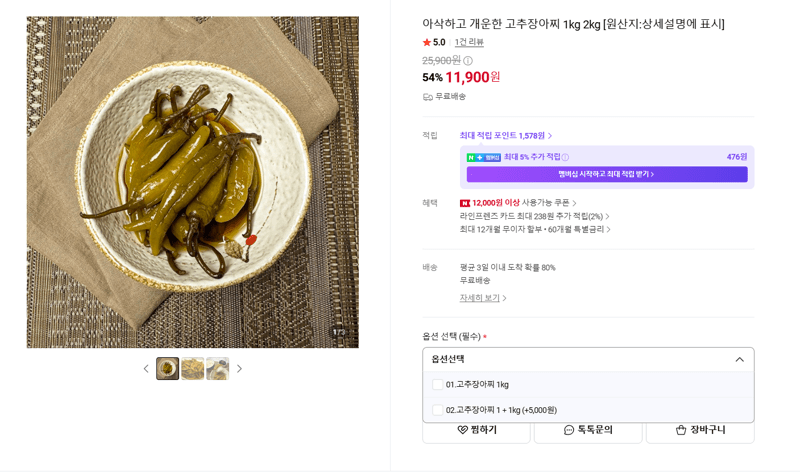Check option 02.고추장아찌 1 + 1kg
The width and height of the screenshot is (800, 472).
[437, 410]
